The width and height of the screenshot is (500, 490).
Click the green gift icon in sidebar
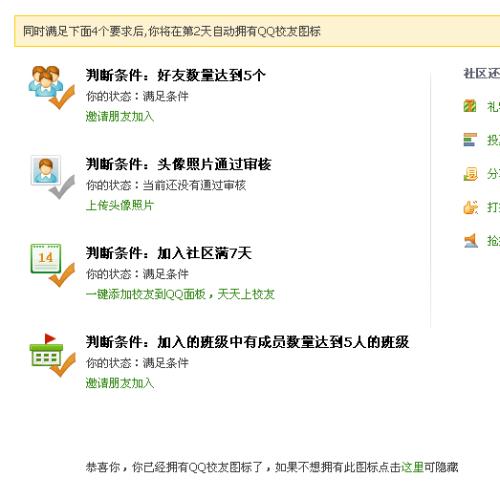coord(470,106)
